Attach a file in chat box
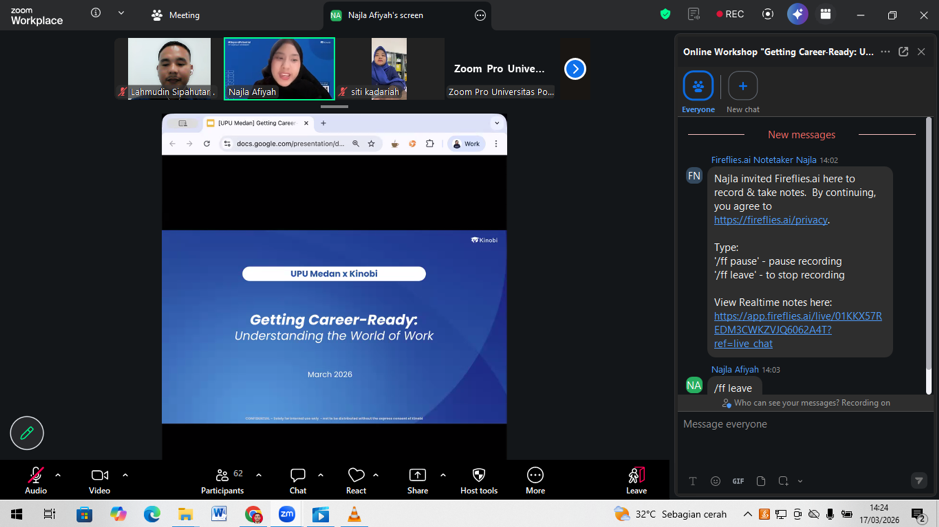This screenshot has width=939, height=527. [x=761, y=481]
